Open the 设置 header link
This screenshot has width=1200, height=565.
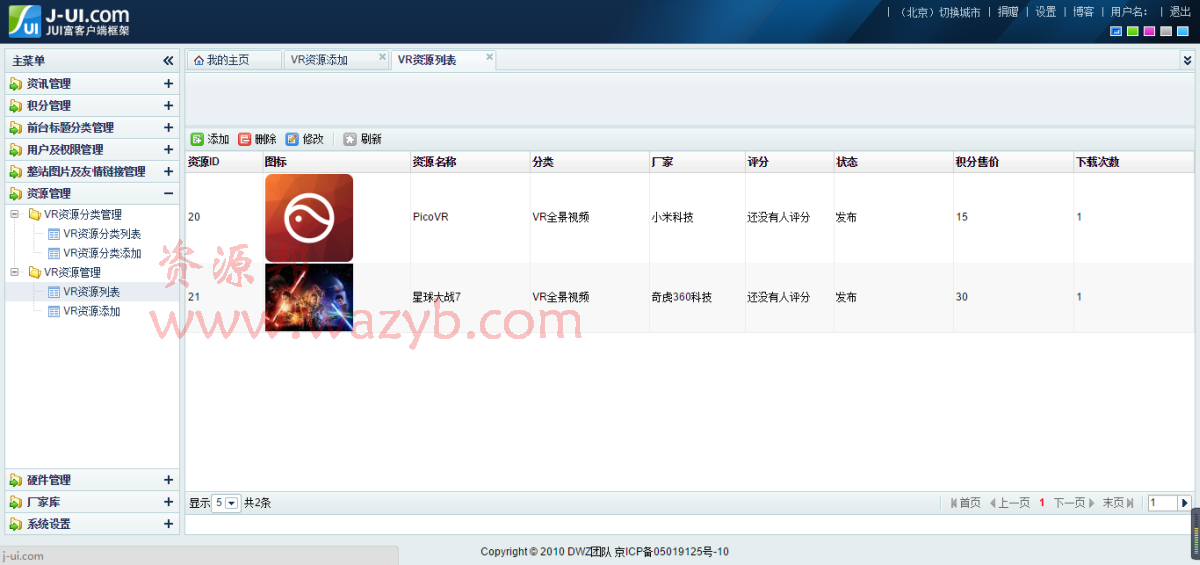pos(1045,12)
